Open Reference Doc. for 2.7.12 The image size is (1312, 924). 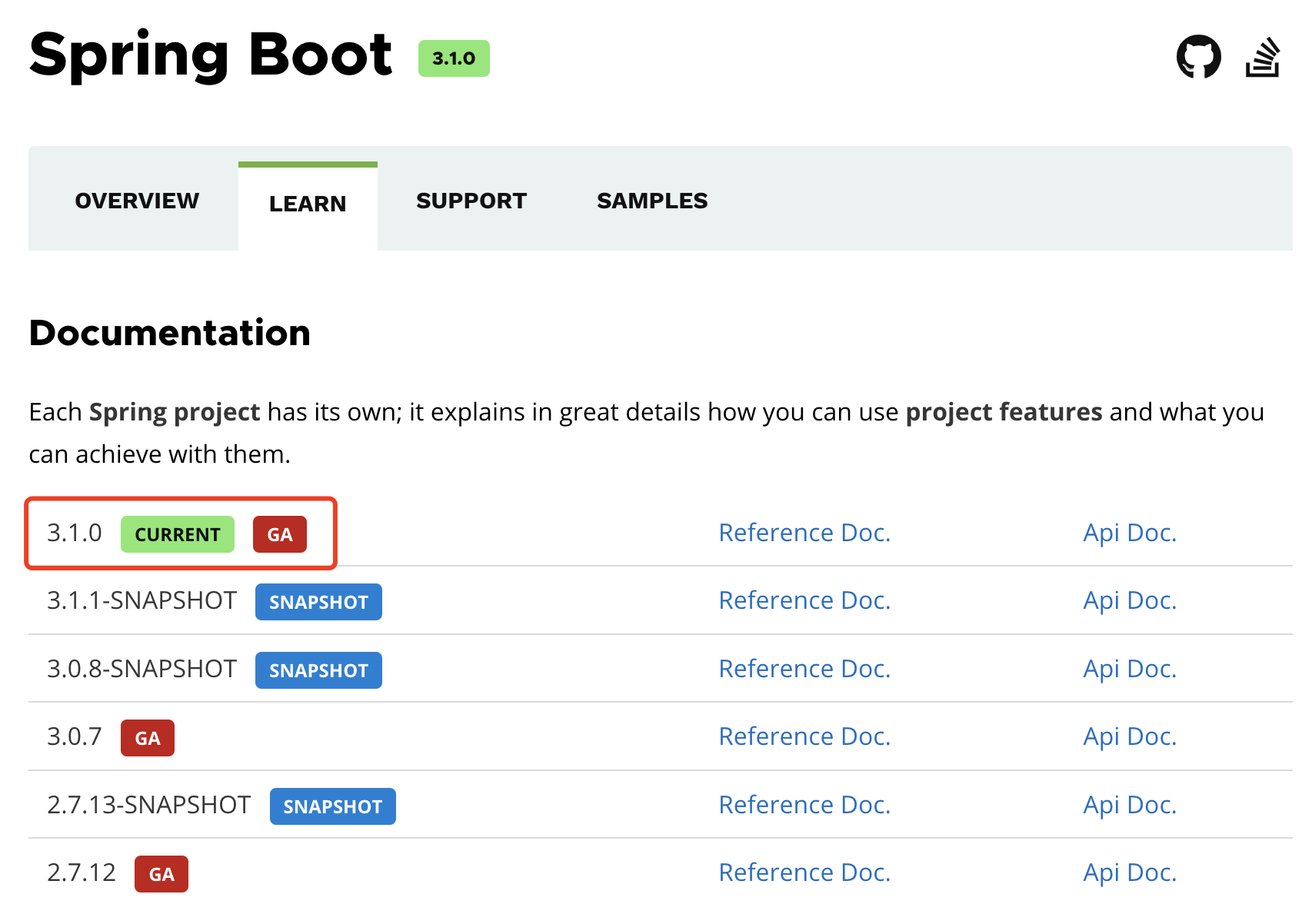click(x=804, y=872)
